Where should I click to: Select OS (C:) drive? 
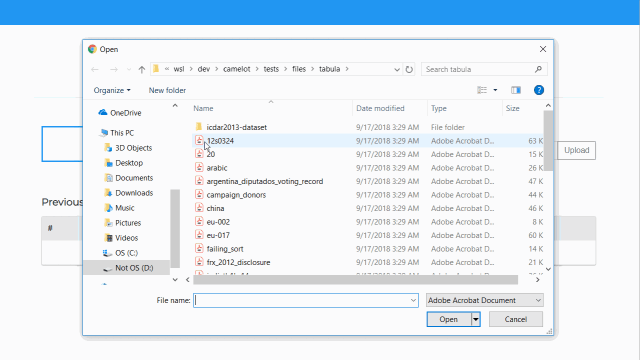coord(120,253)
